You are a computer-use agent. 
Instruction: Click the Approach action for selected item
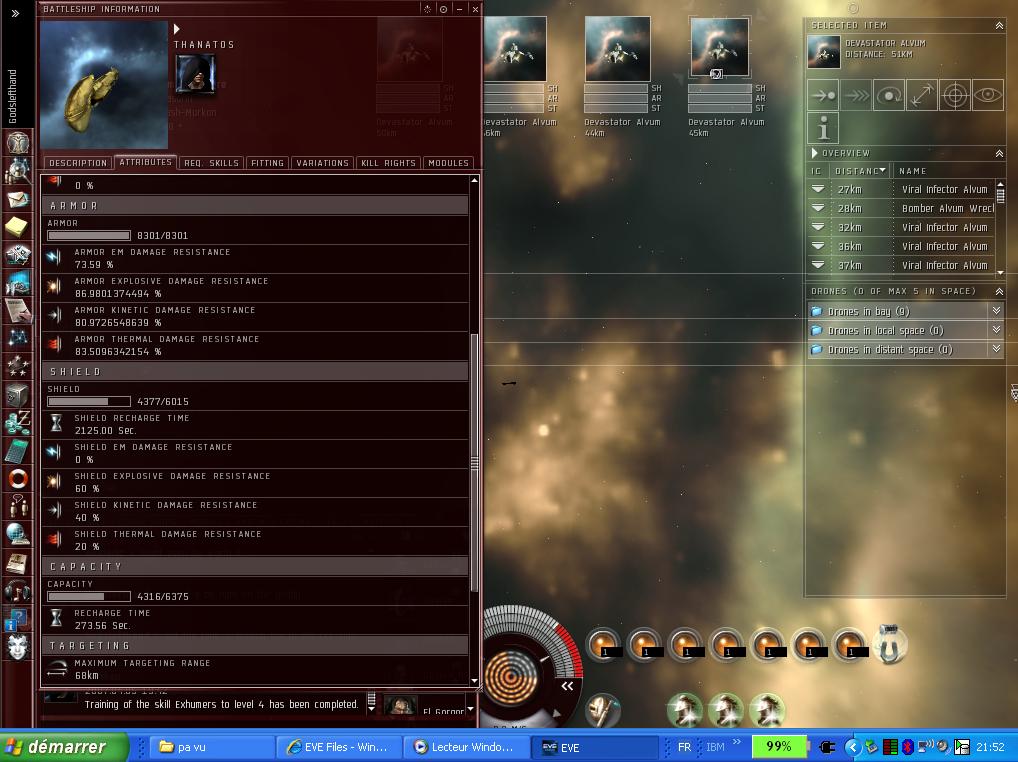tap(823, 95)
